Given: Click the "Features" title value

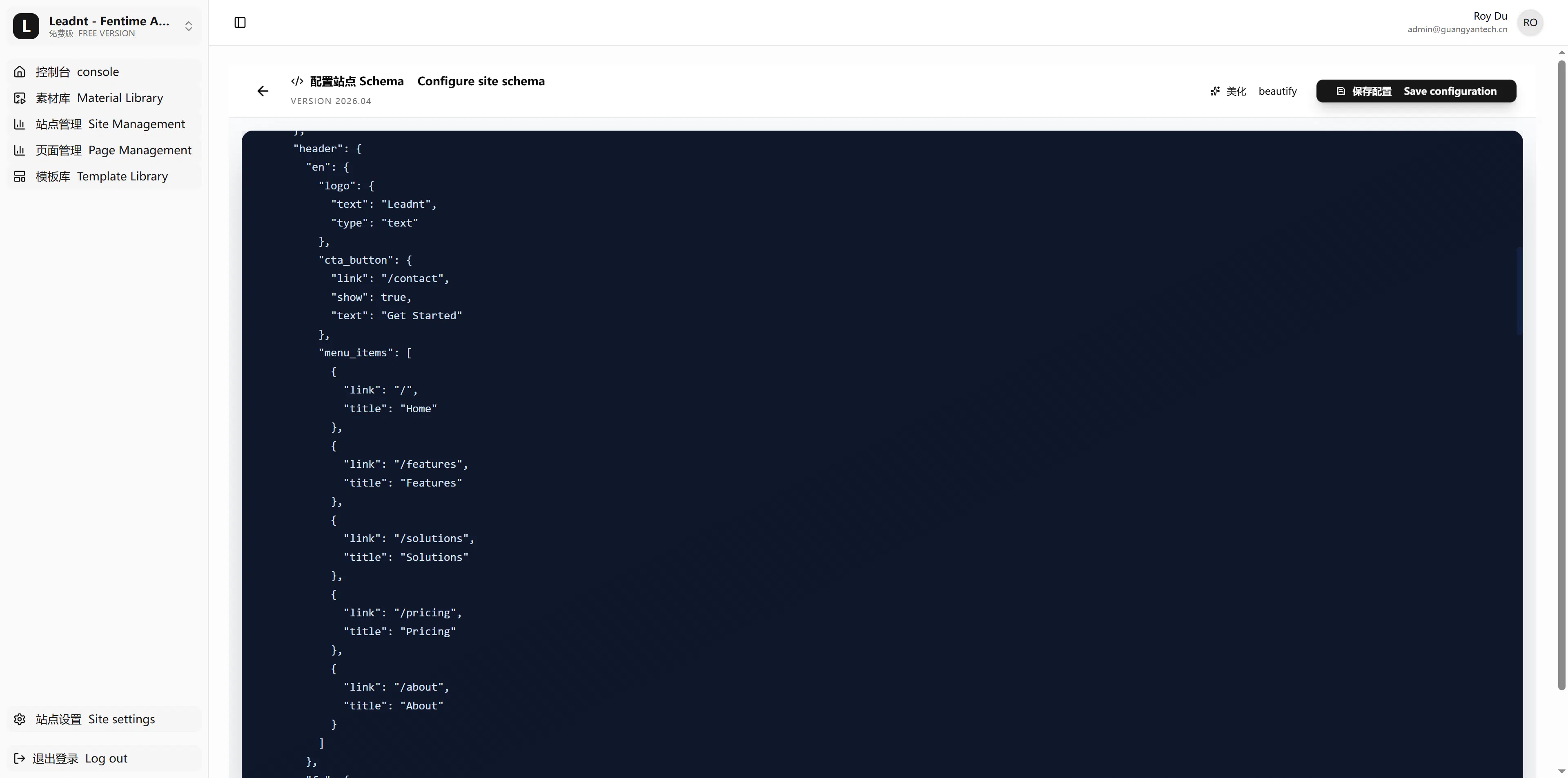Looking at the screenshot, I should coord(432,483).
